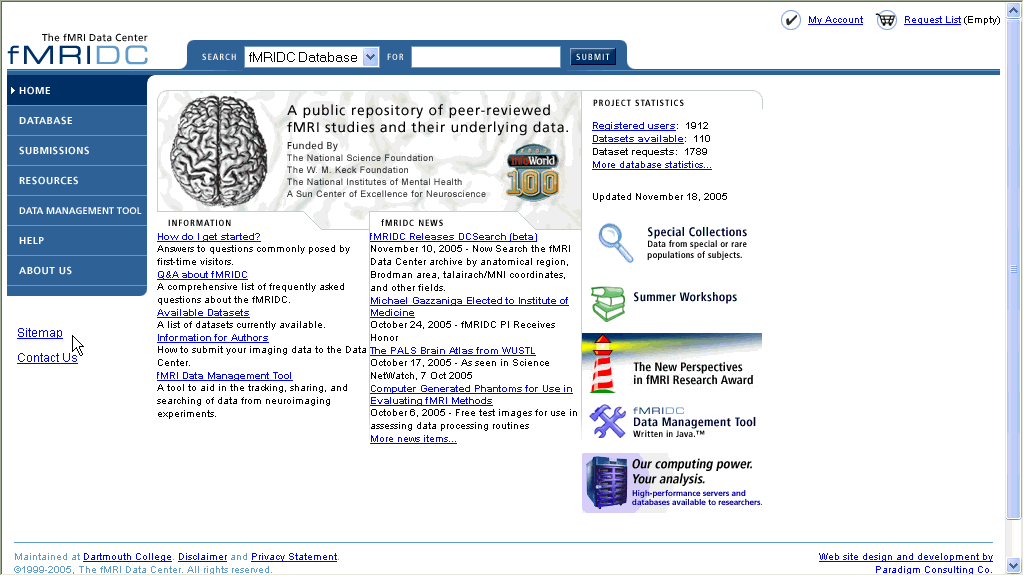Image resolution: width=1024 pixels, height=576 pixels.
Task: Click the My Account checkmark icon
Action: 791,21
